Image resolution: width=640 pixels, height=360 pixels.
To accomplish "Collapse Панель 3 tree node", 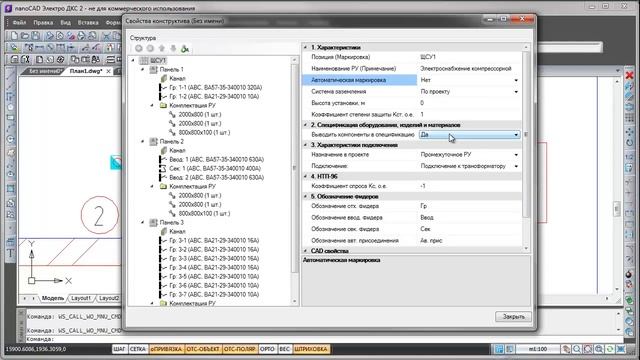I will [142, 222].
